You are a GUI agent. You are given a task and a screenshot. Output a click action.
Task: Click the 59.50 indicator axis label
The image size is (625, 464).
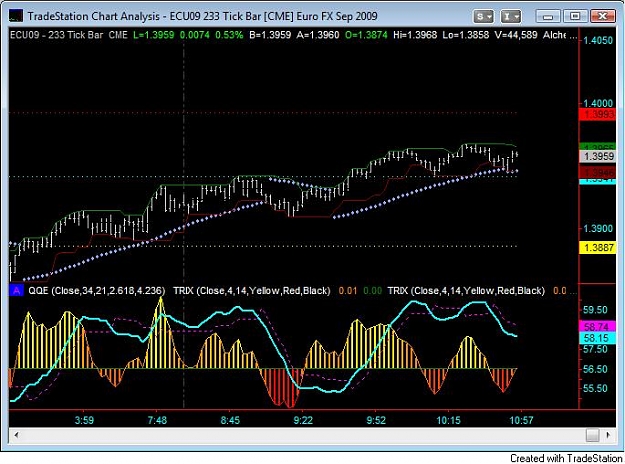point(595,310)
